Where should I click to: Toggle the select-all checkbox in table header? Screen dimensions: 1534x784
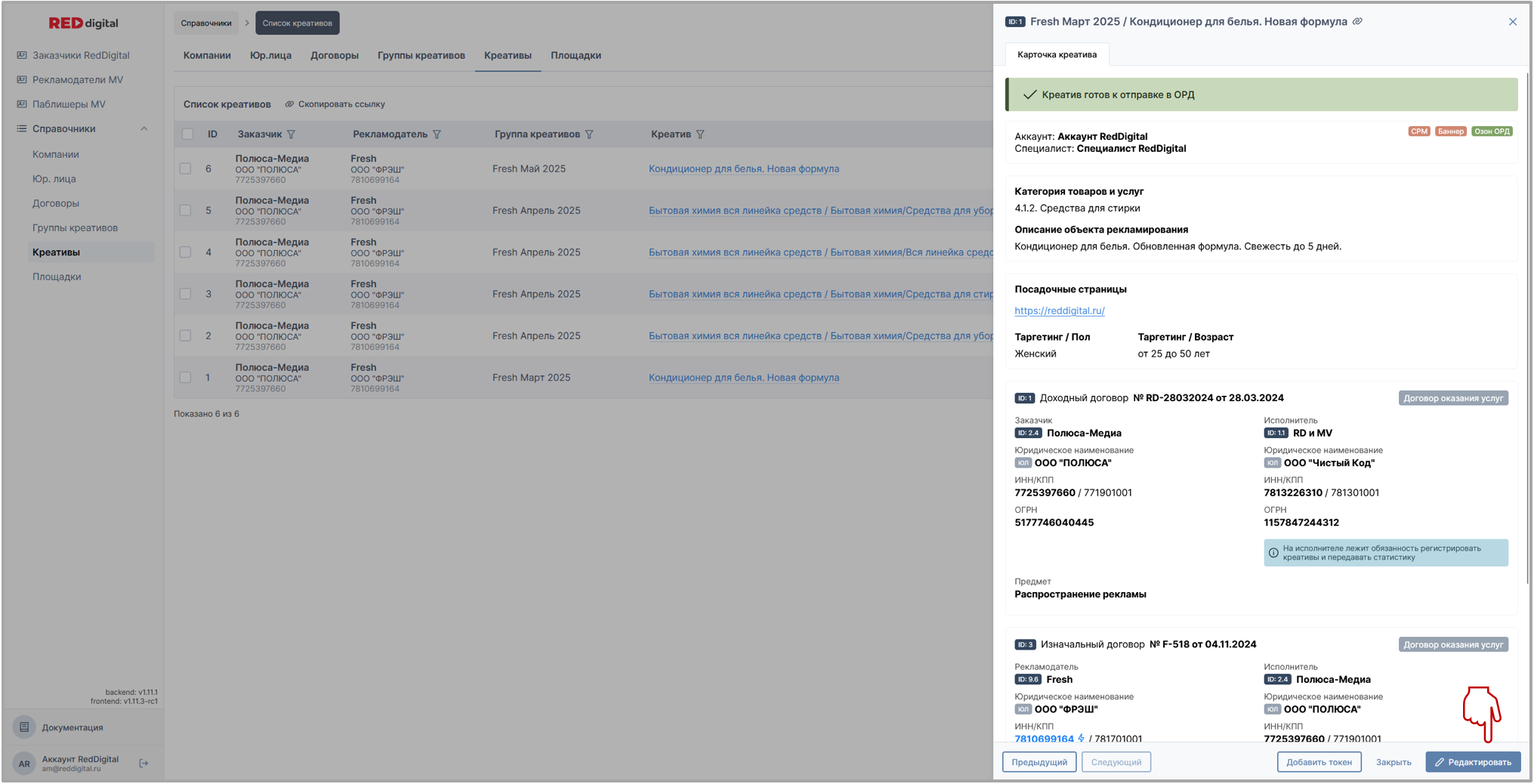click(x=187, y=134)
